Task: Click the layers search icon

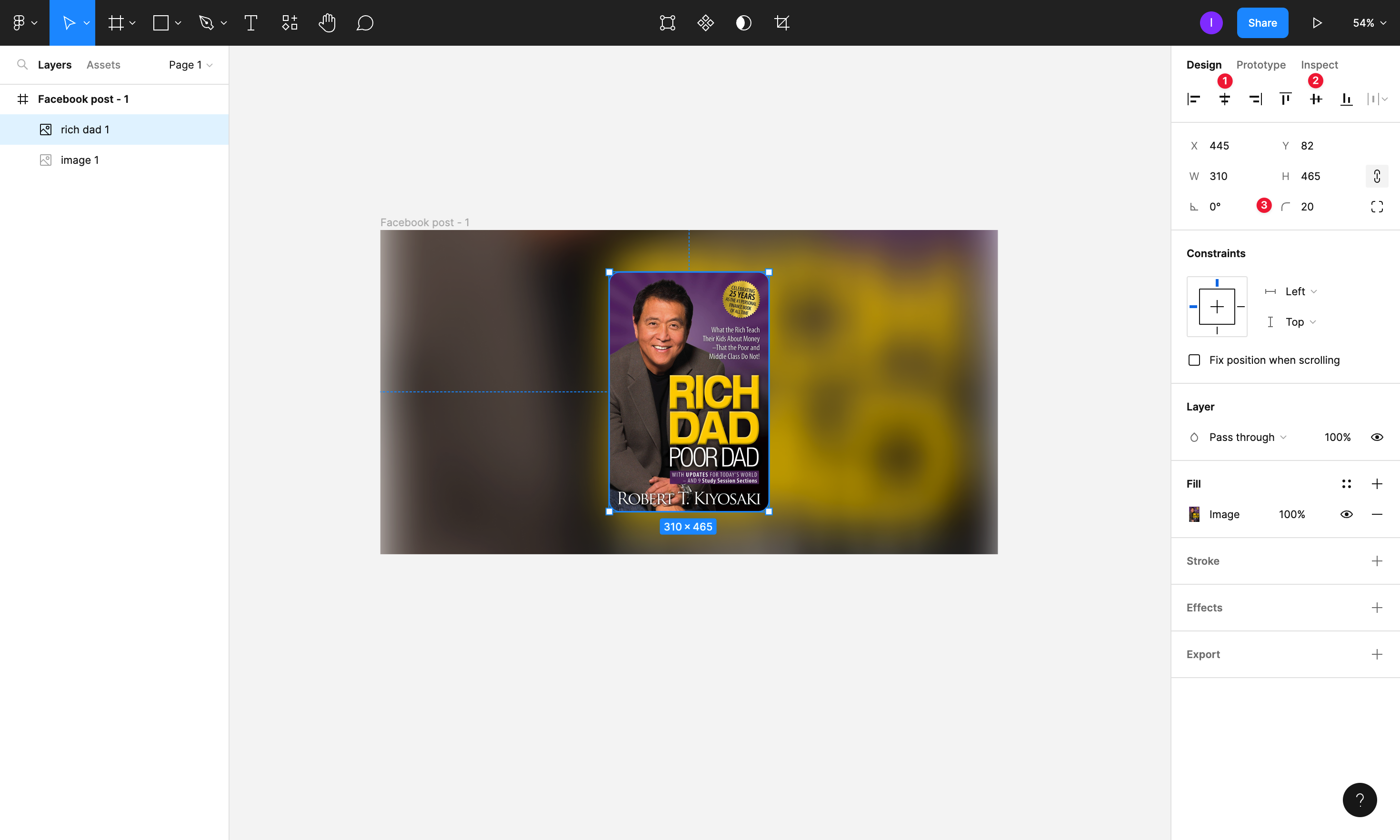Action: pyautogui.click(x=22, y=65)
